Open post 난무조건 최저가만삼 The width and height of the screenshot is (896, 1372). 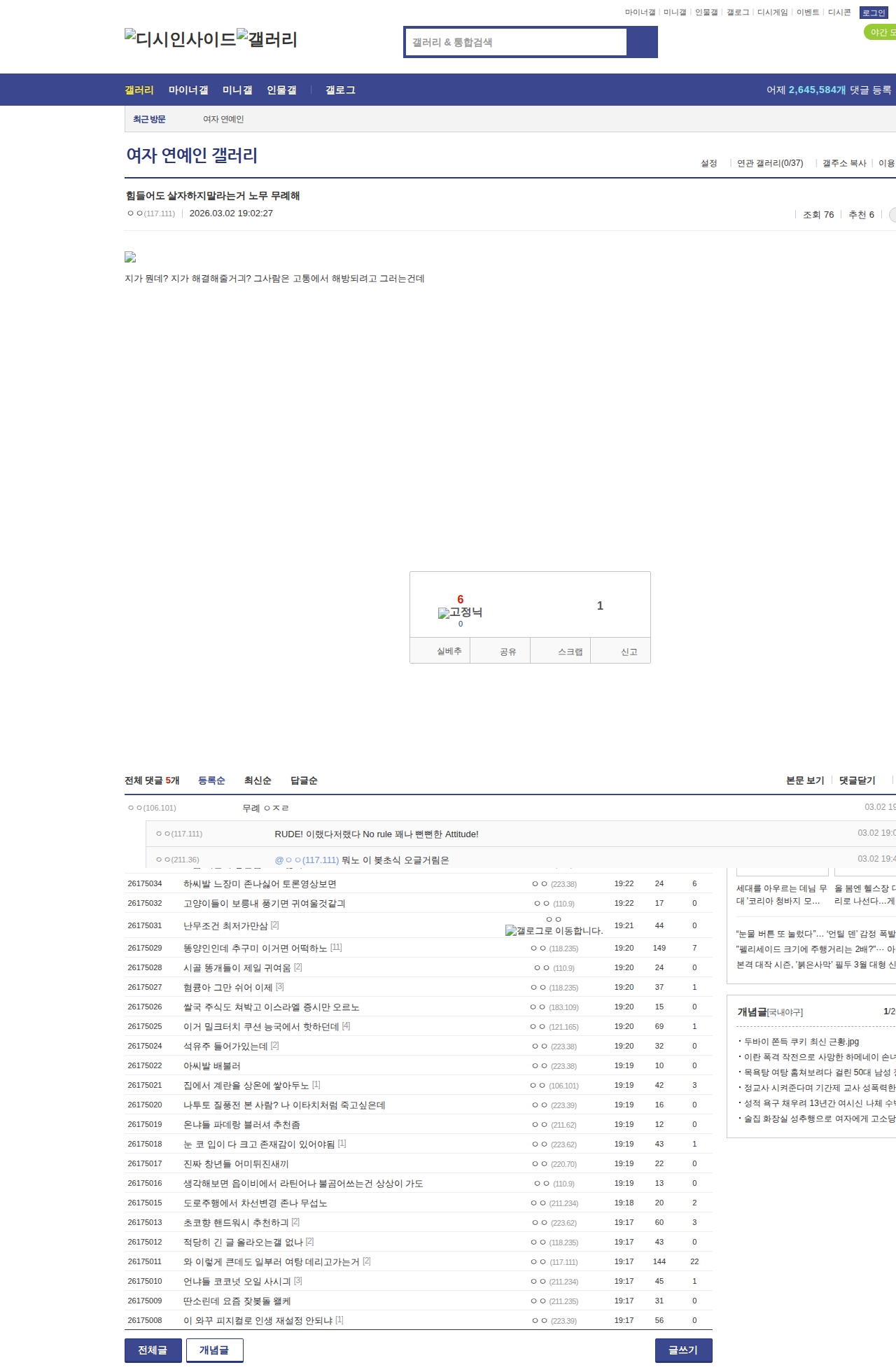click(225, 925)
